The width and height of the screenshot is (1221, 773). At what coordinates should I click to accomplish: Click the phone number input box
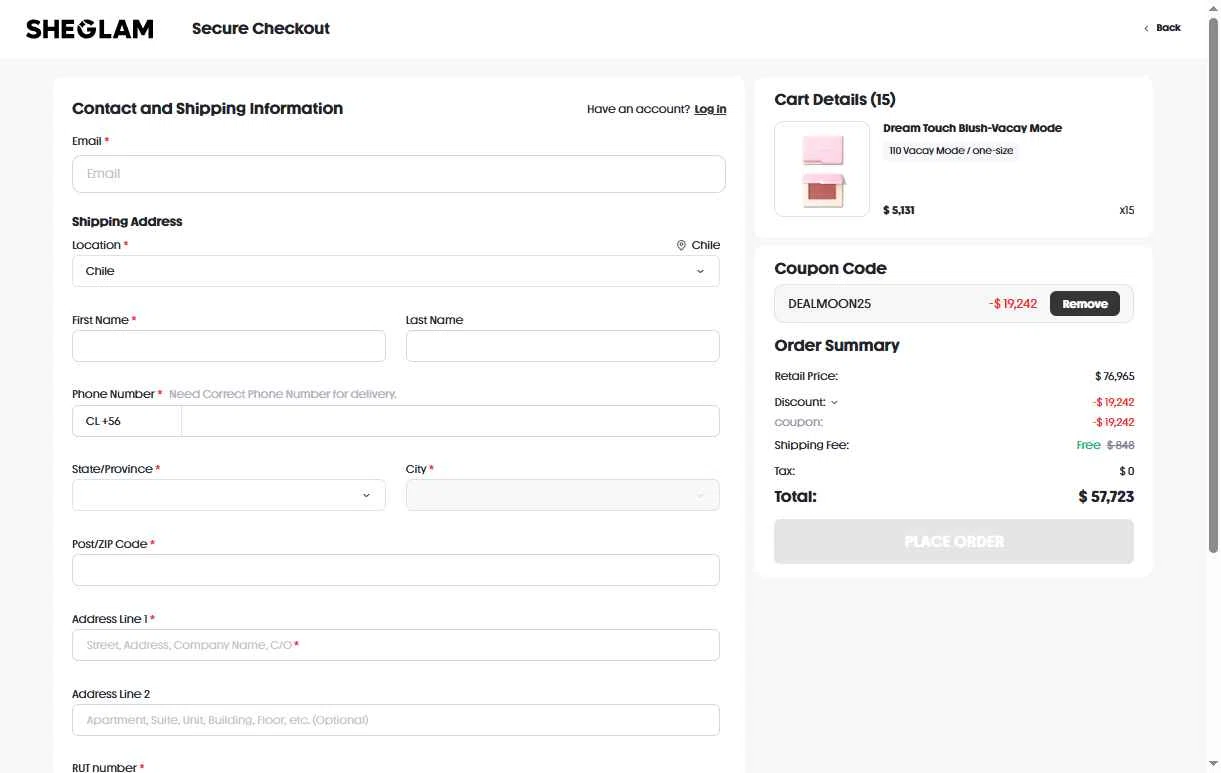(450, 421)
